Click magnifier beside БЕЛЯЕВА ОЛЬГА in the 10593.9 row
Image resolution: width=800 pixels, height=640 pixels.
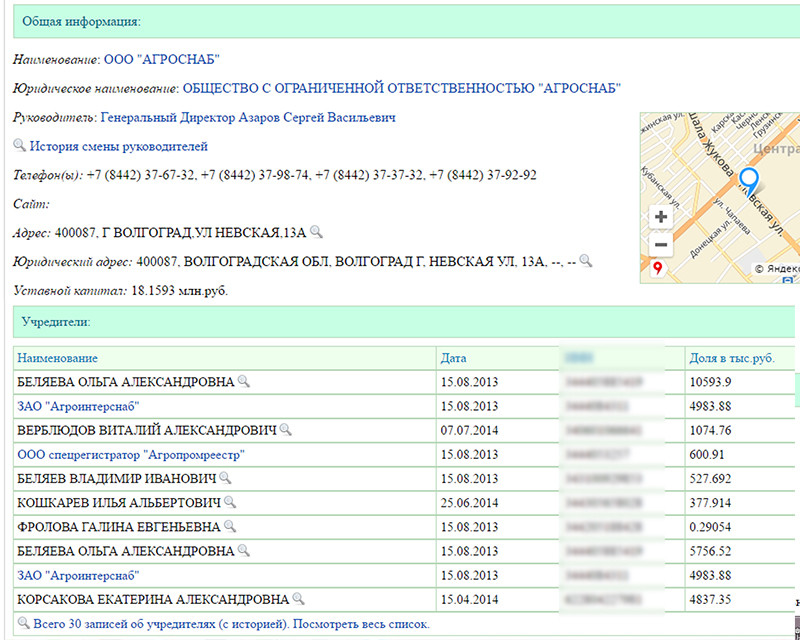[x=244, y=381]
